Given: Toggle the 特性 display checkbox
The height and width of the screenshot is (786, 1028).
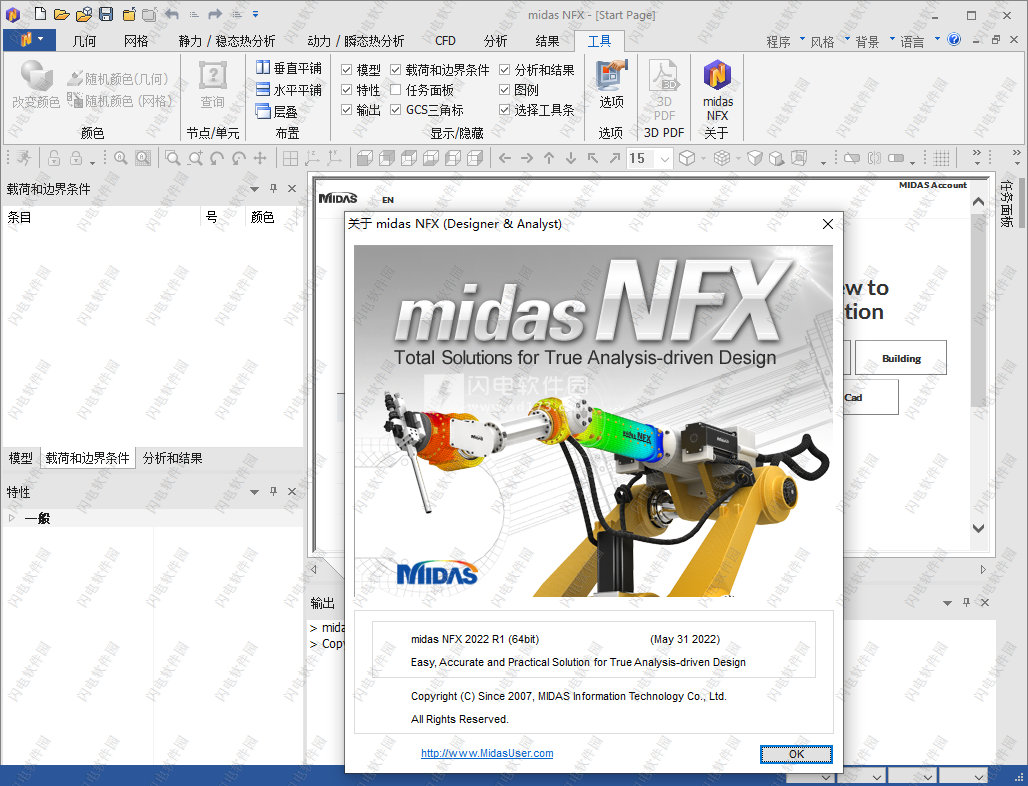Looking at the screenshot, I should (x=347, y=89).
